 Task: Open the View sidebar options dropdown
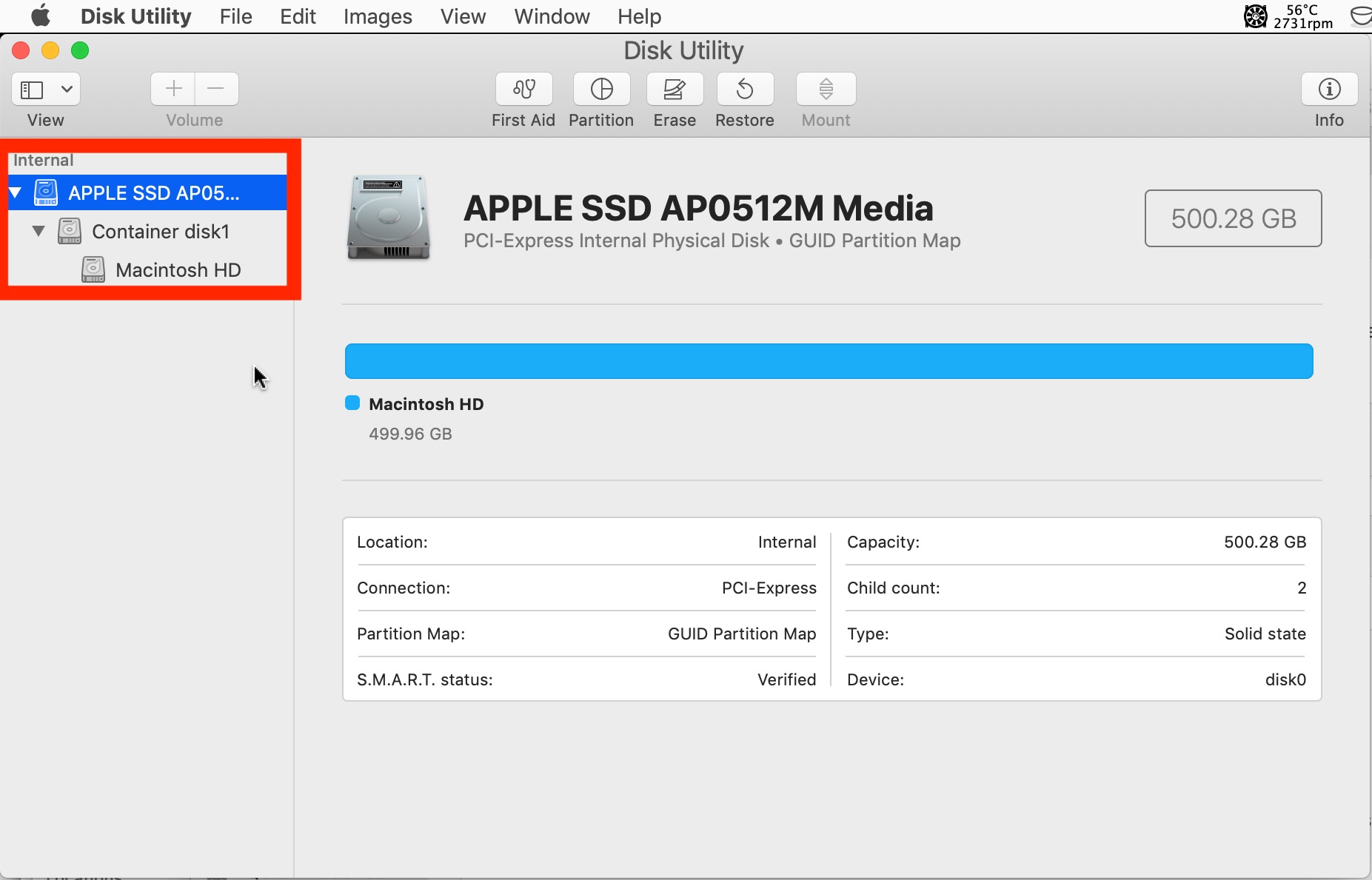coord(66,89)
